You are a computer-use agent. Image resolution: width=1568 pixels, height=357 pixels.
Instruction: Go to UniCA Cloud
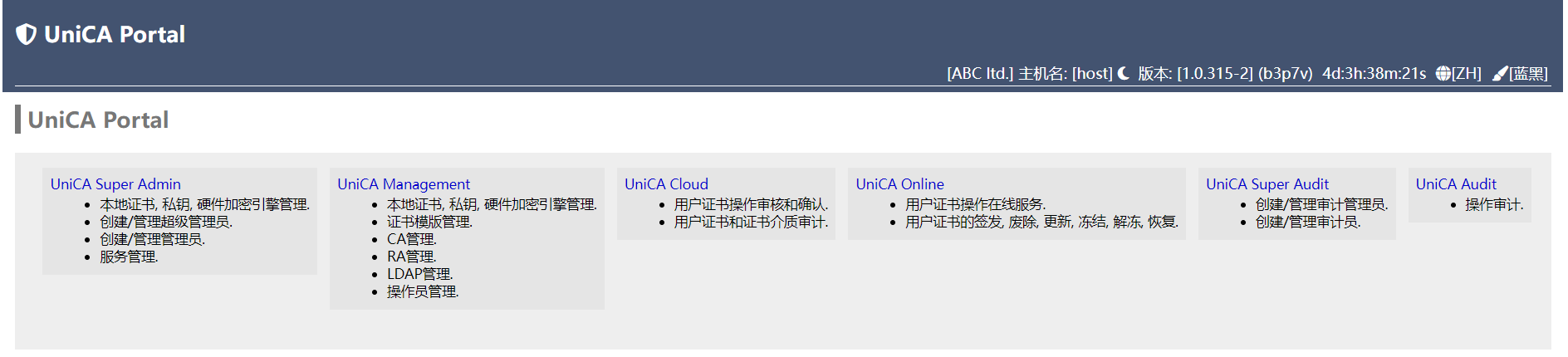pyautogui.click(x=666, y=184)
